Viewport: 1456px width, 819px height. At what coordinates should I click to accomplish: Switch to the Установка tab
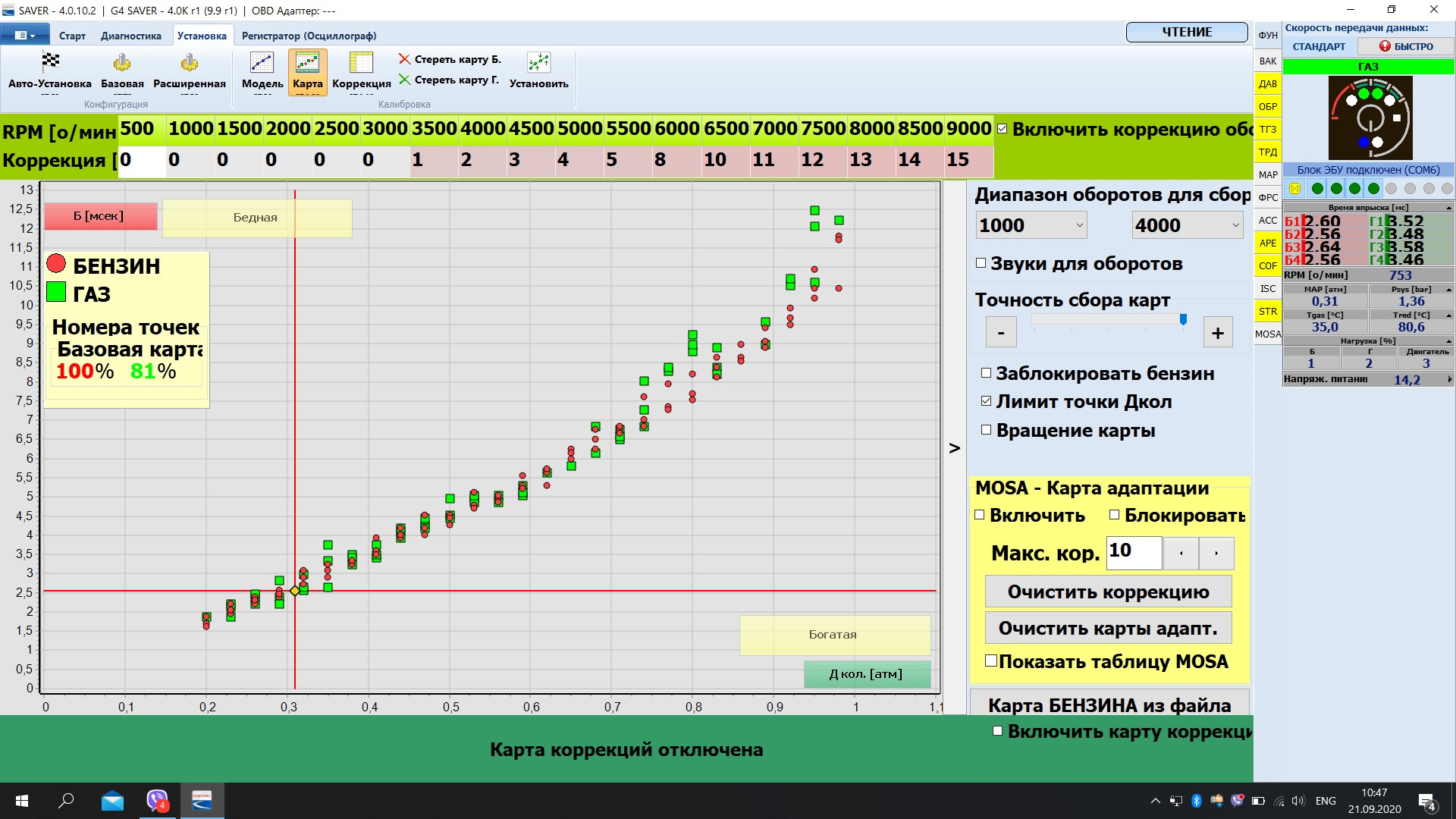tap(202, 36)
